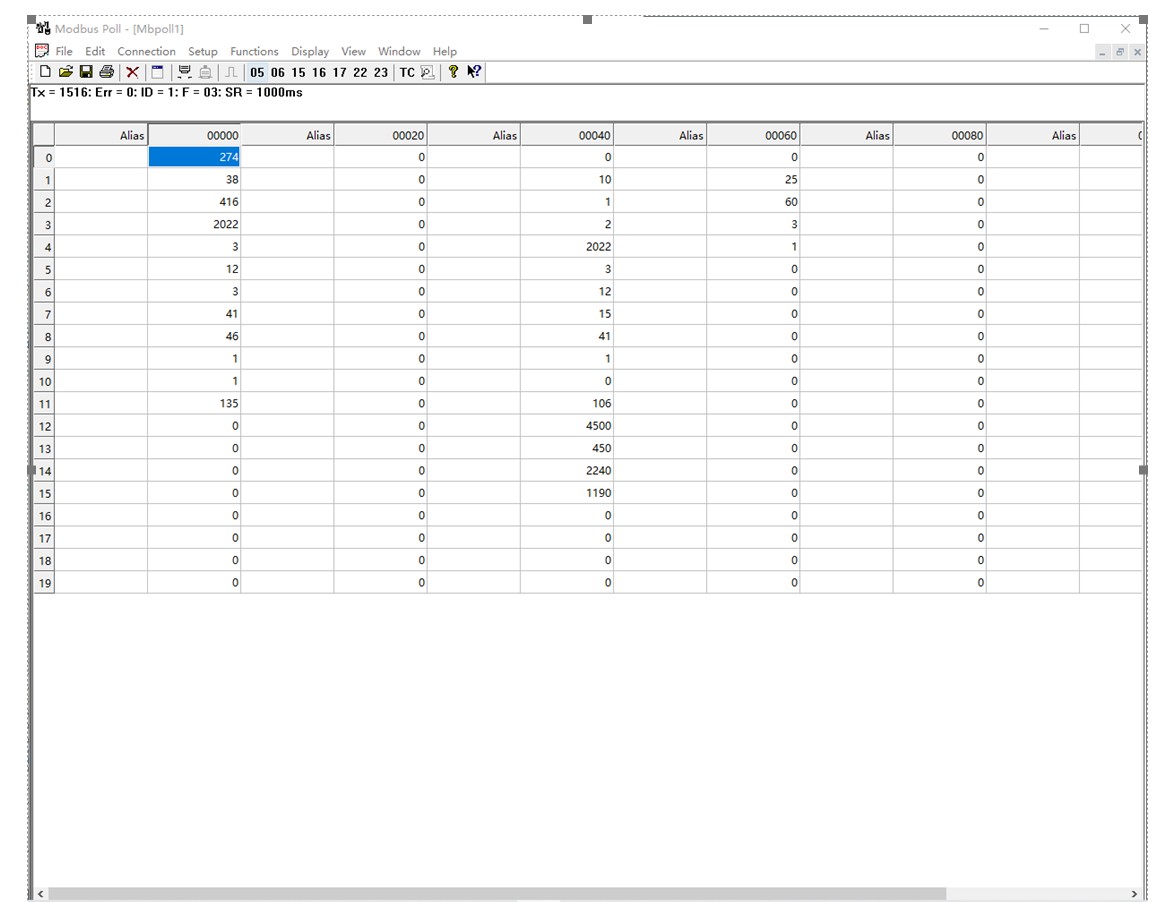The image size is (1161, 902).
Task: Click horizontal scrollbar left arrow
Action: coord(41,894)
